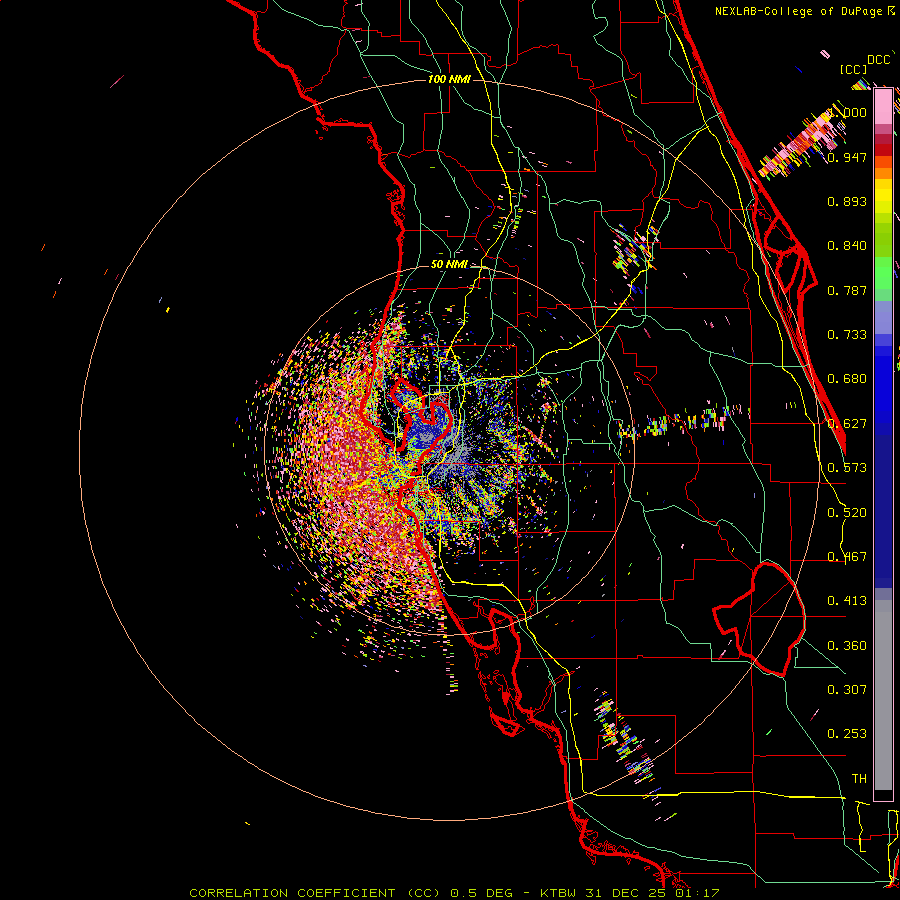Viewport: 900px width, 900px height.
Task: Click the 0.733 value on the color scale
Action: tap(847, 335)
